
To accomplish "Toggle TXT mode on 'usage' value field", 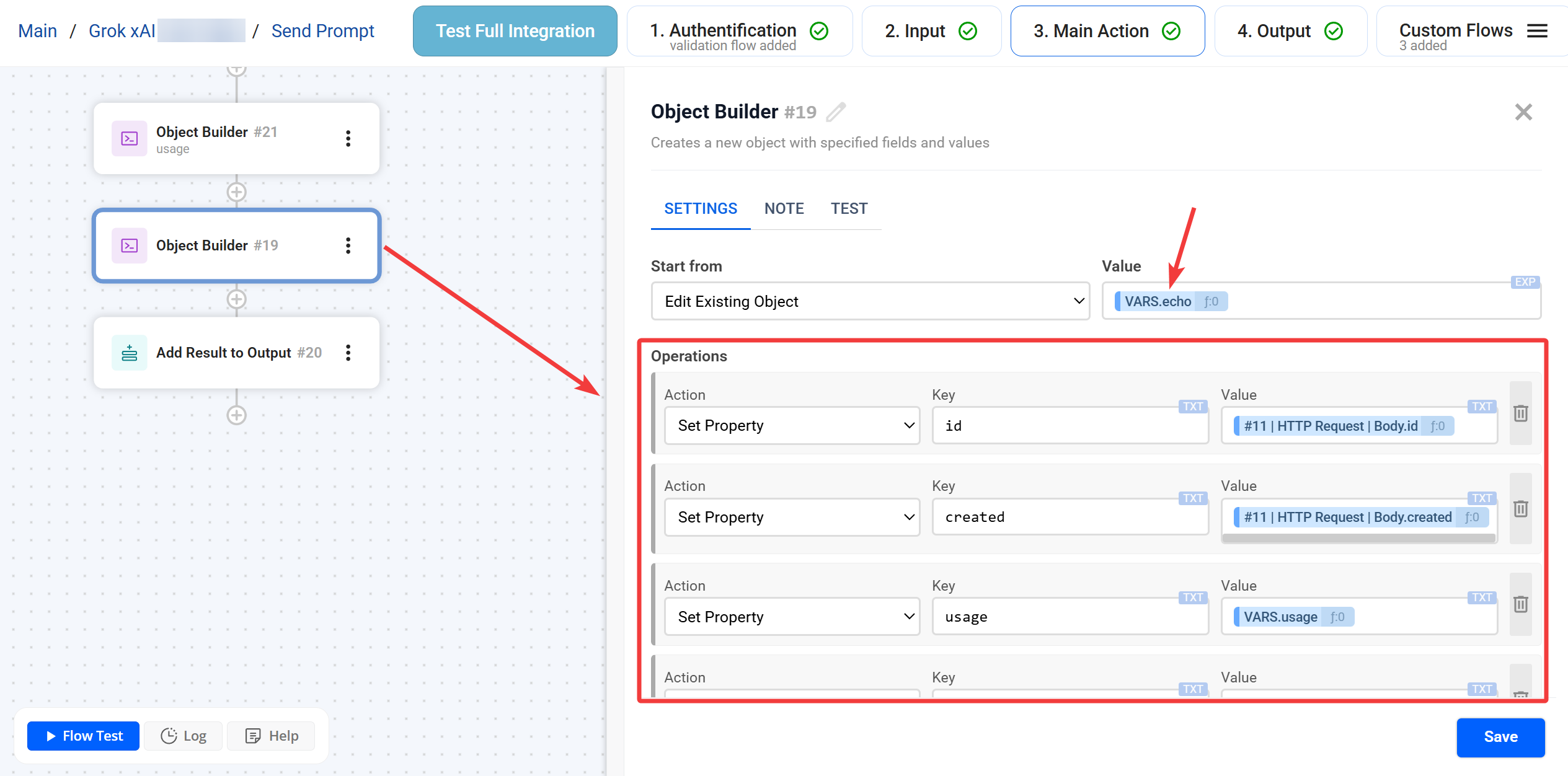I will (x=1482, y=597).
